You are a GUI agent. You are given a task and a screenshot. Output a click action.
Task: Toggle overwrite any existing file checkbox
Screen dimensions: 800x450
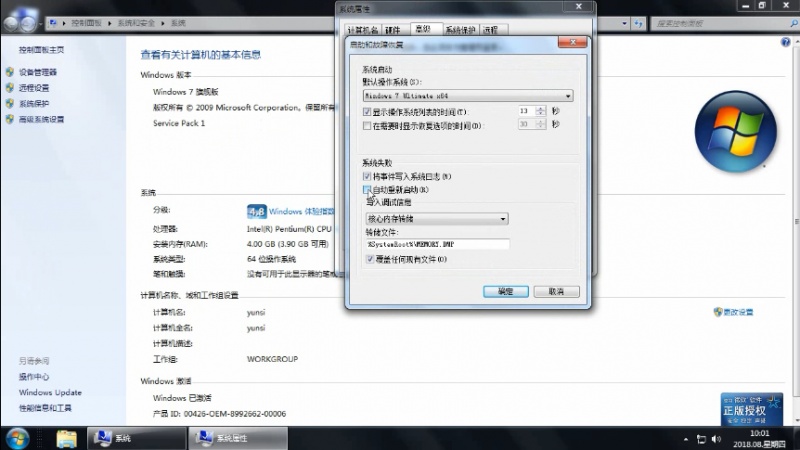click(370, 259)
